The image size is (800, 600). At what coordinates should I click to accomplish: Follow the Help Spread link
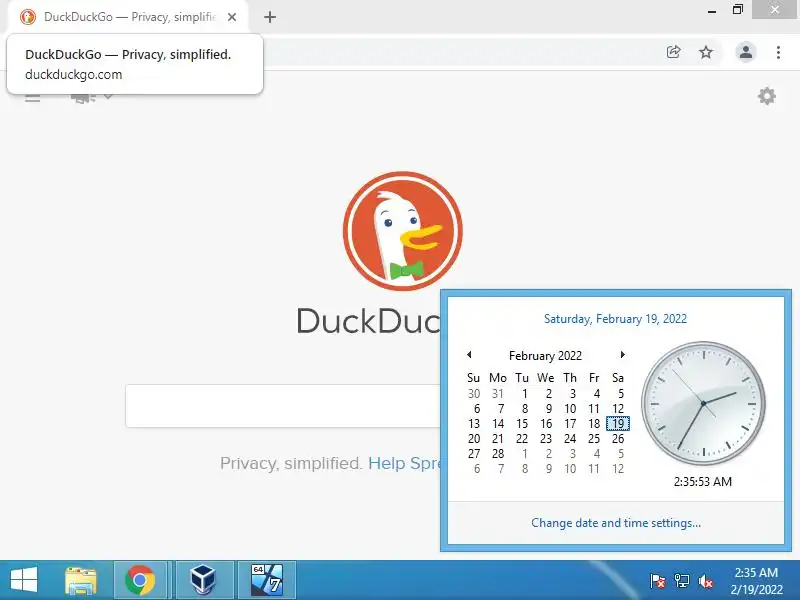(x=404, y=463)
